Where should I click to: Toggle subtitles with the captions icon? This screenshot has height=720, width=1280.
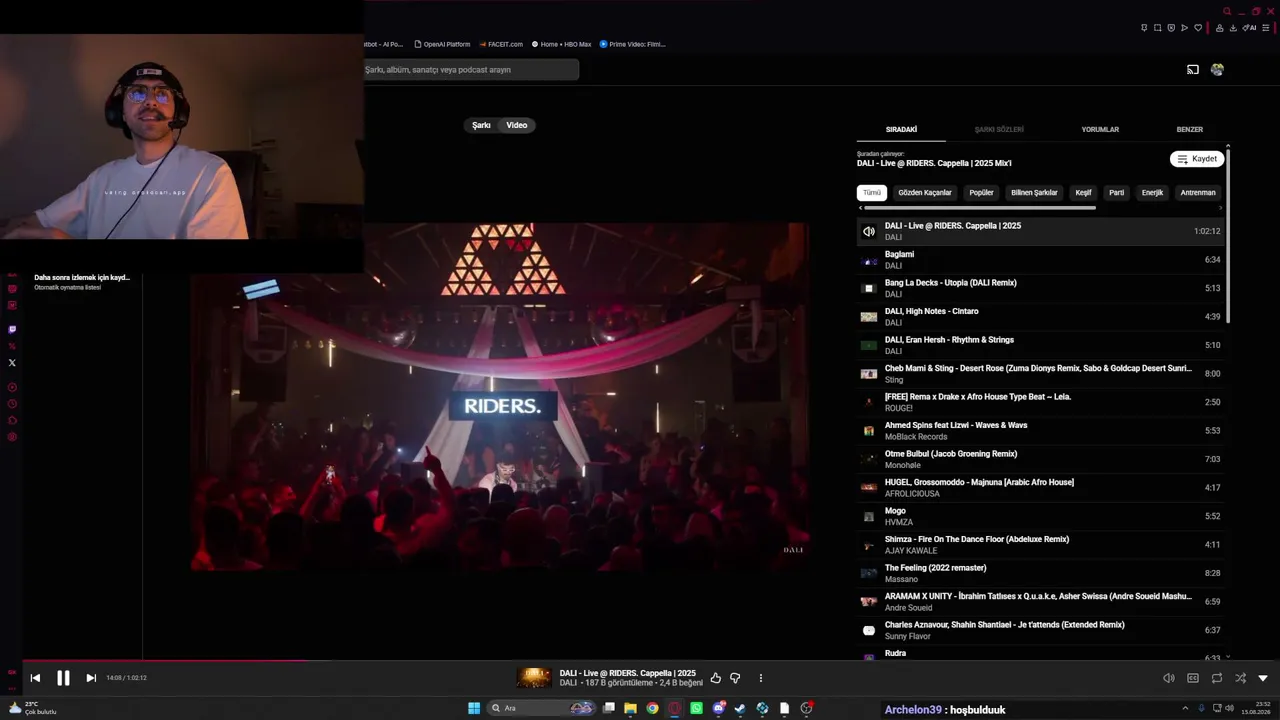coord(1193,678)
